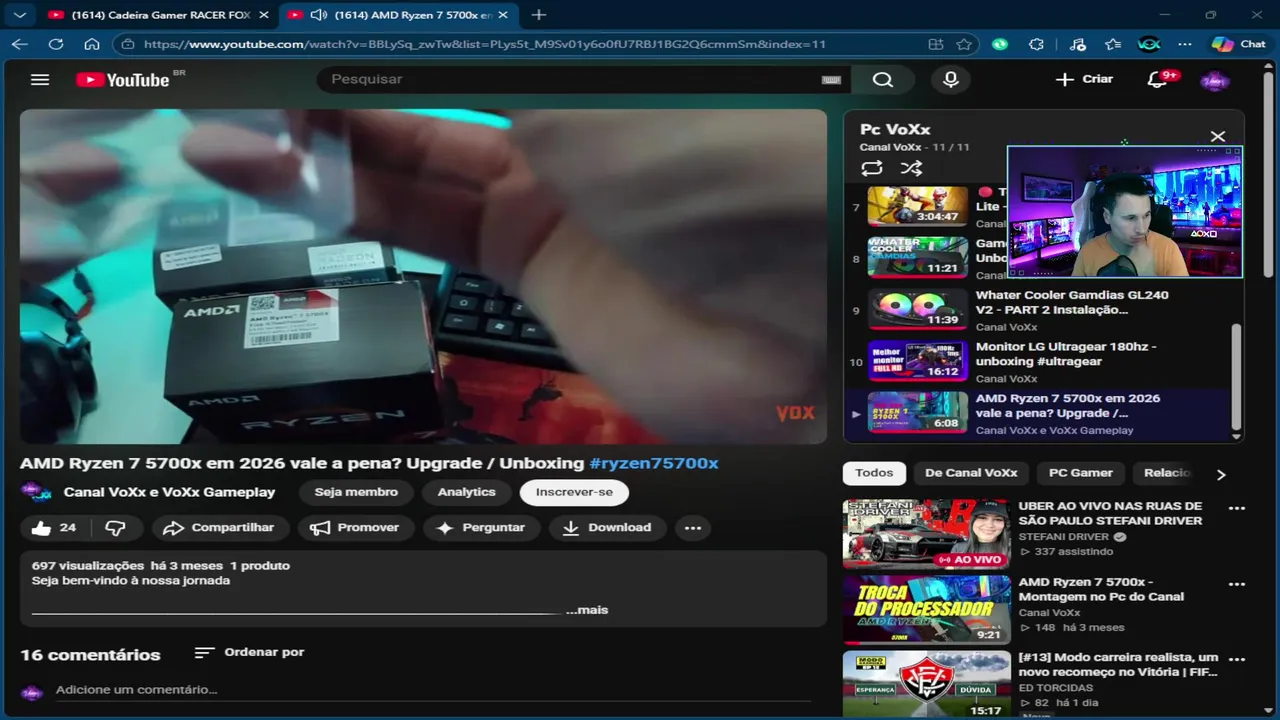Select the De Canal VoXx filter chip
The image size is (1280, 720).
[x=971, y=473]
